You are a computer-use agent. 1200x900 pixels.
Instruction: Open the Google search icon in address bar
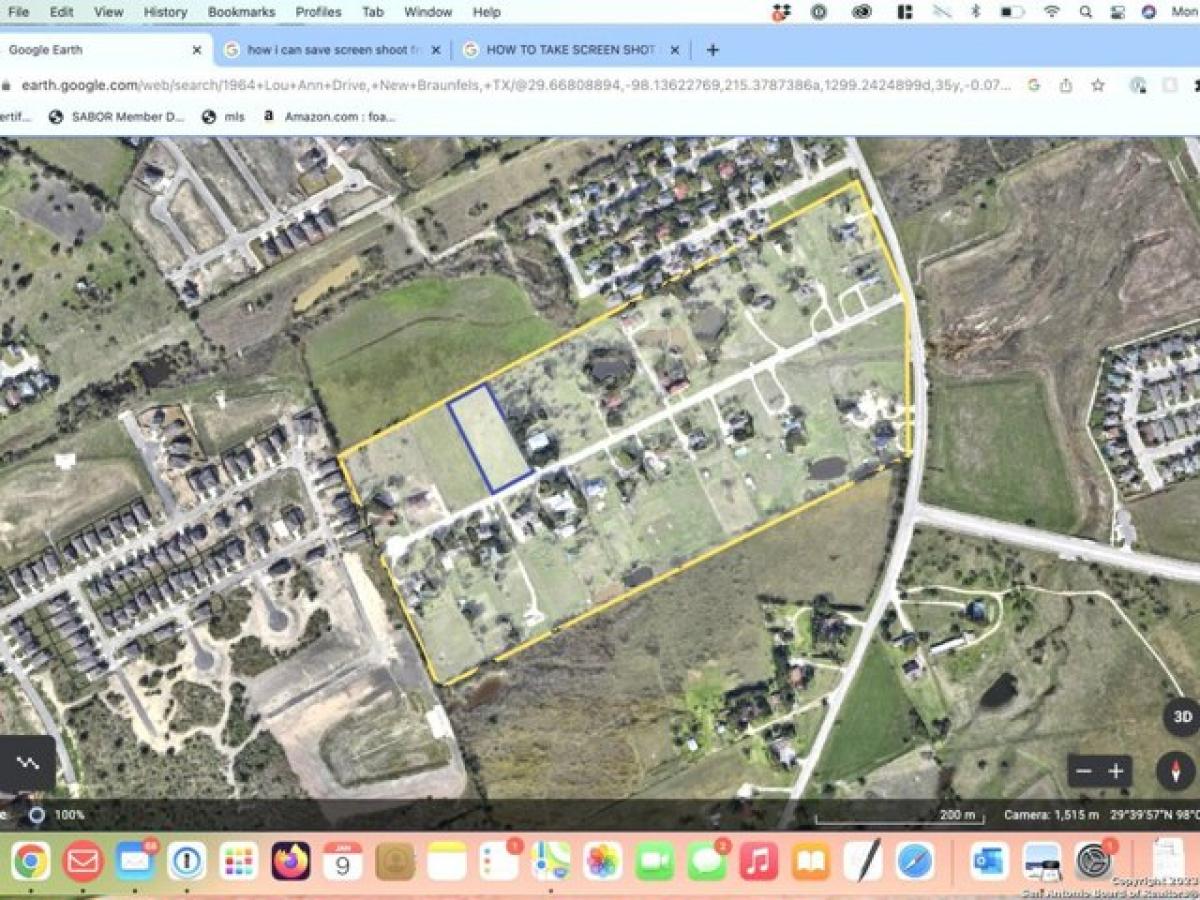1033,86
